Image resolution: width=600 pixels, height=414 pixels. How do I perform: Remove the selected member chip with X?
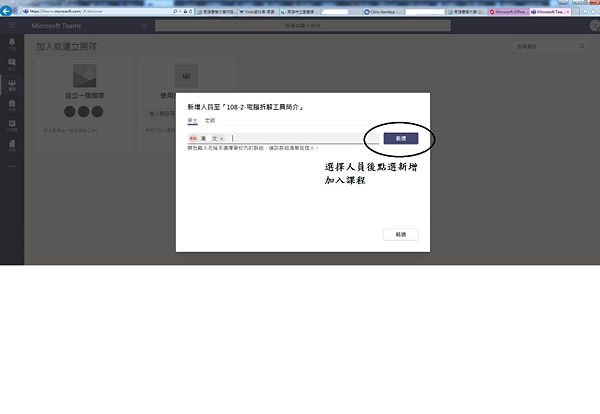[x=222, y=138]
